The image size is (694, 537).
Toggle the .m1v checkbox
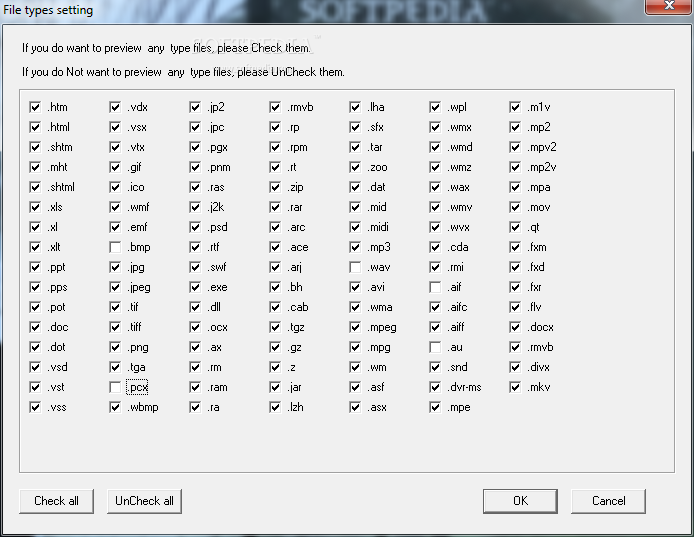point(515,107)
